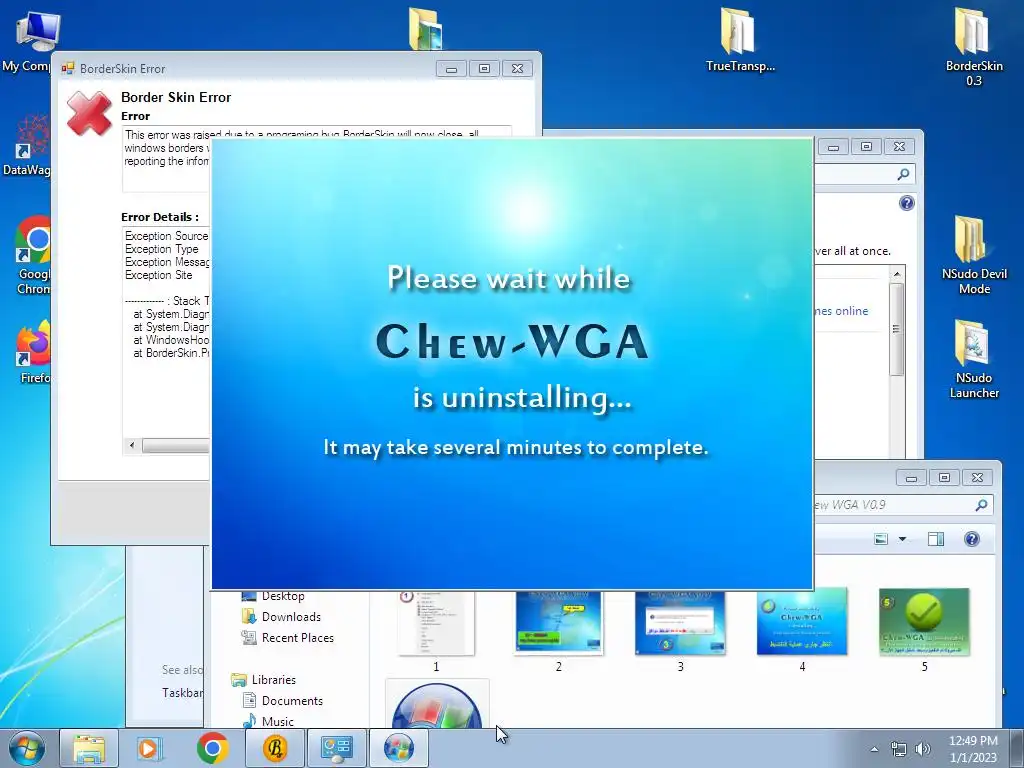
Task: Close the BorderSkin Error window
Action: point(517,69)
